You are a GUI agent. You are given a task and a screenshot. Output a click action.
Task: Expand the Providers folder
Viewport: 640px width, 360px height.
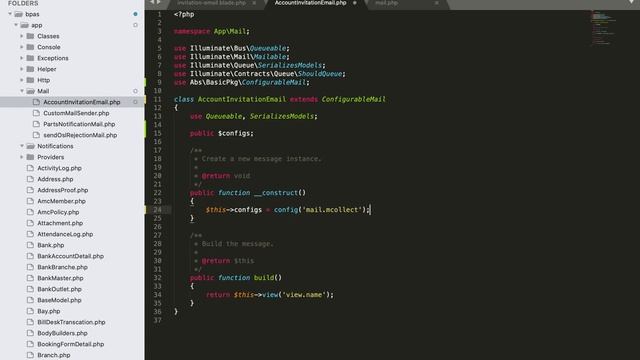click(x=22, y=157)
